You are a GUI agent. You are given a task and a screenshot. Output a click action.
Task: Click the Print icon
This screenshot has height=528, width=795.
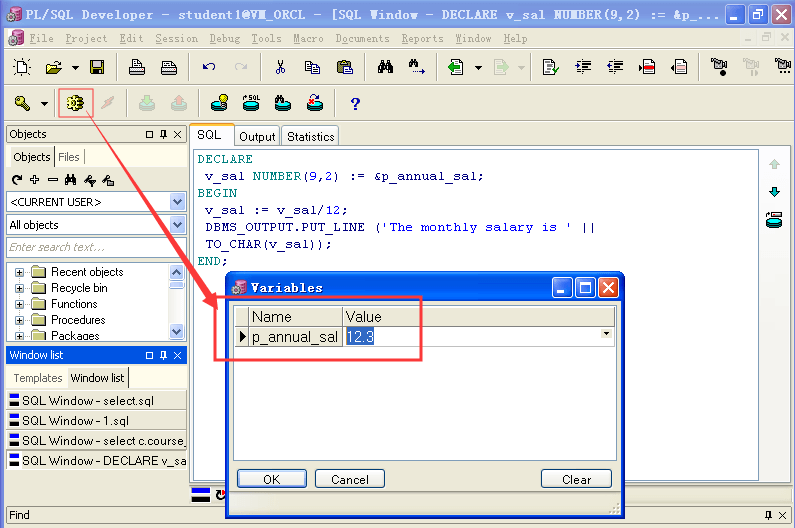(136, 67)
